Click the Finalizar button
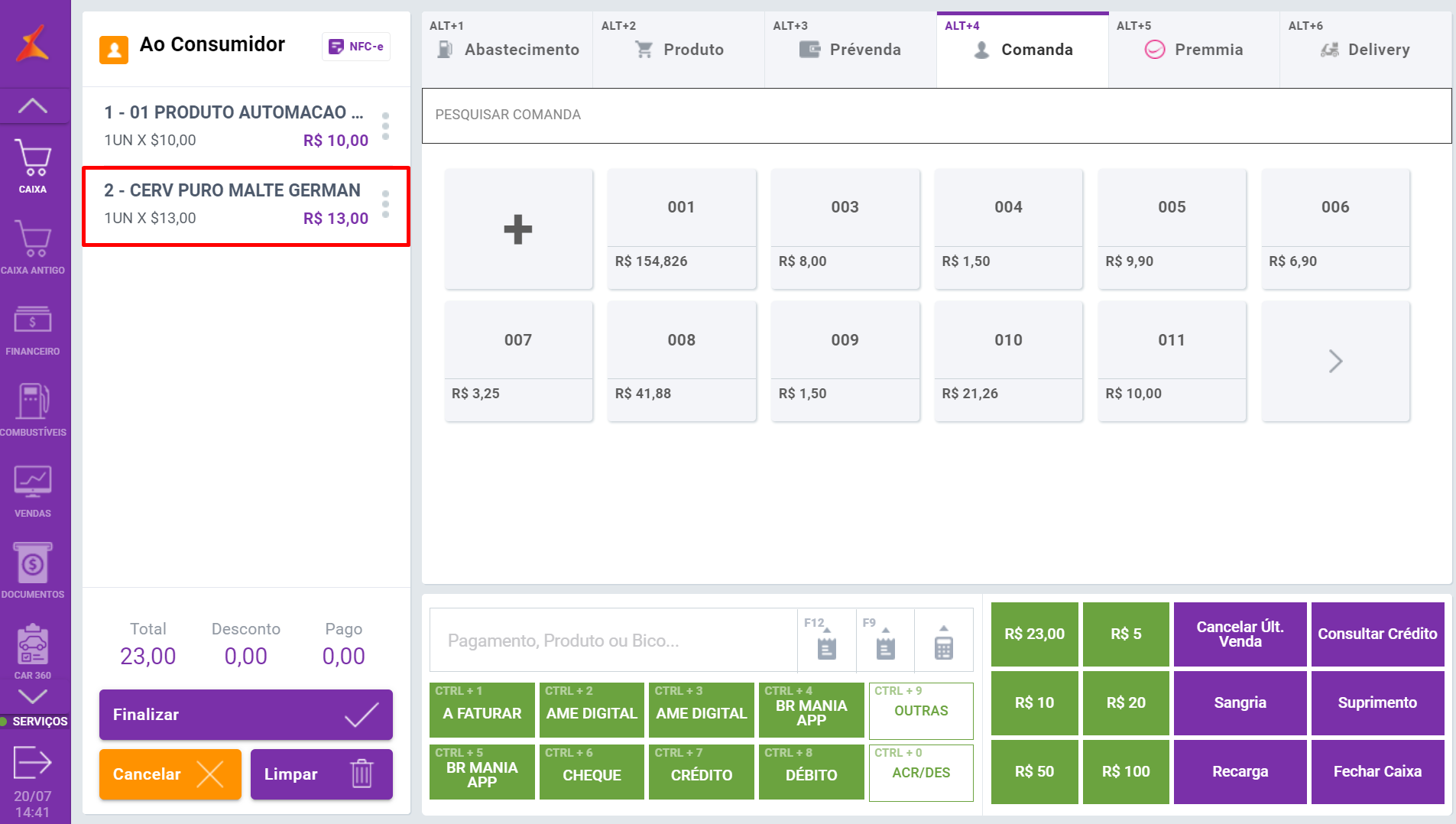Viewport: 1456px width, 824px height. (245, 715)
